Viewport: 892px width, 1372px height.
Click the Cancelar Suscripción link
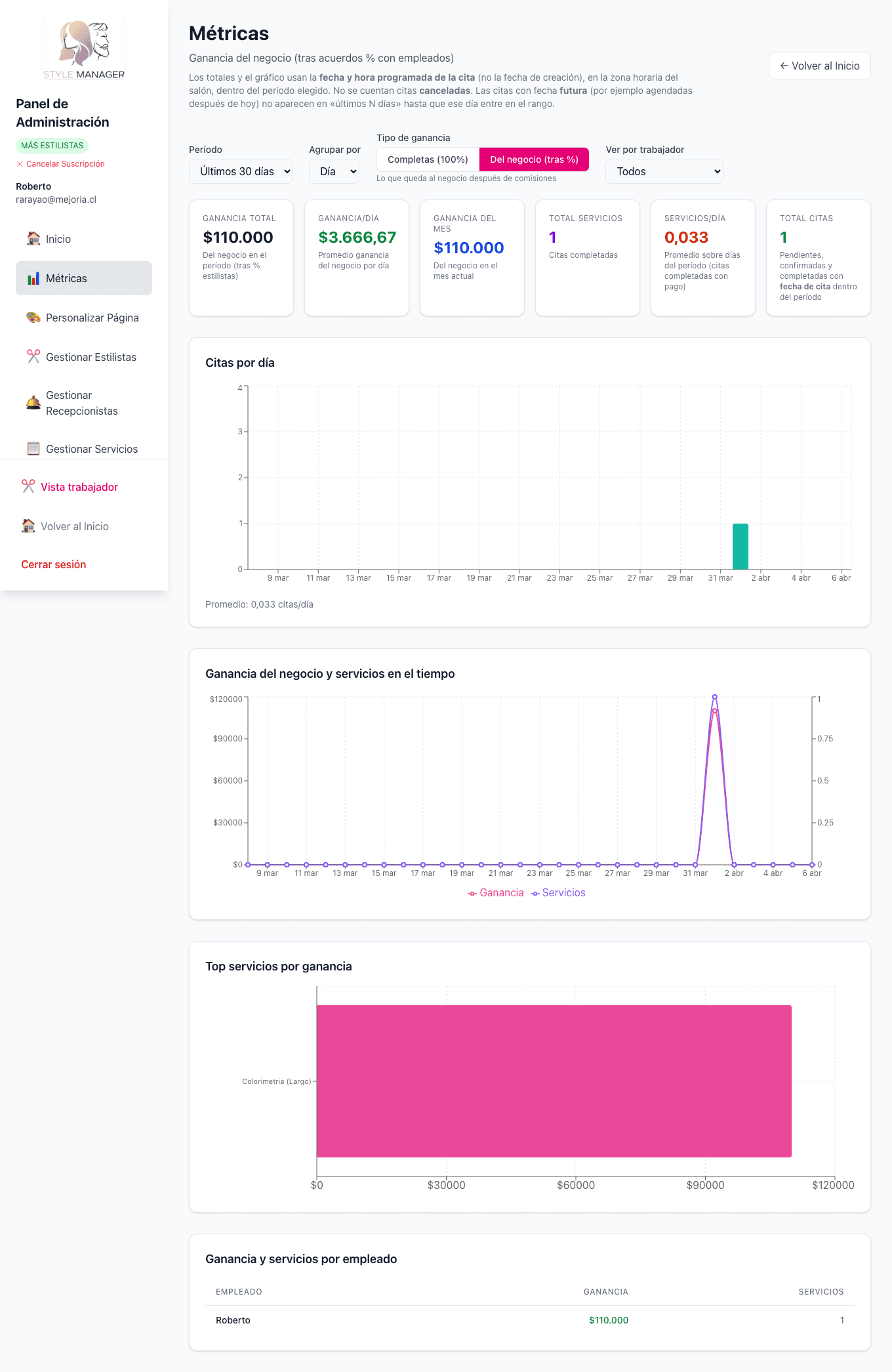[x=65, y=164]
